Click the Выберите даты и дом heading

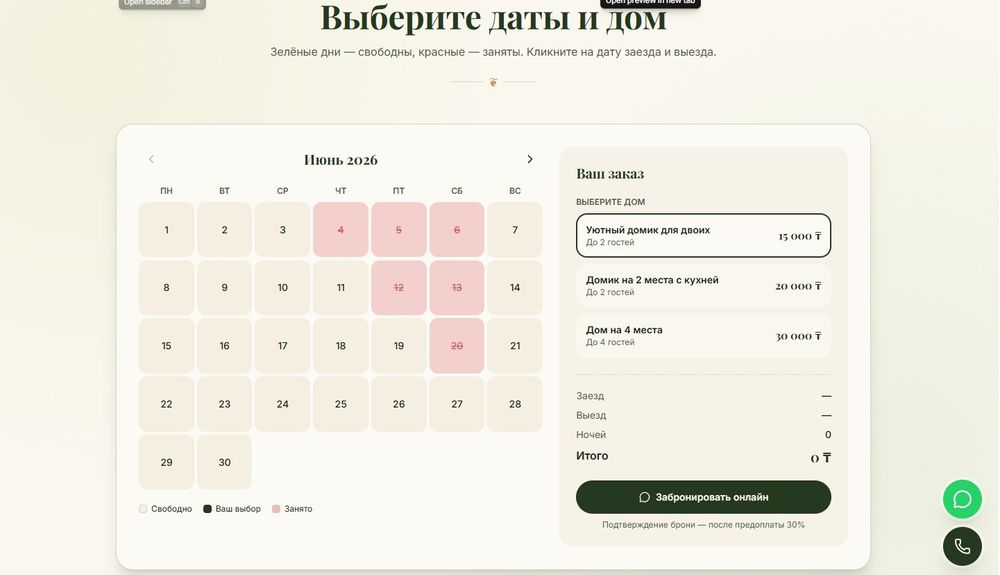[493, 17]
